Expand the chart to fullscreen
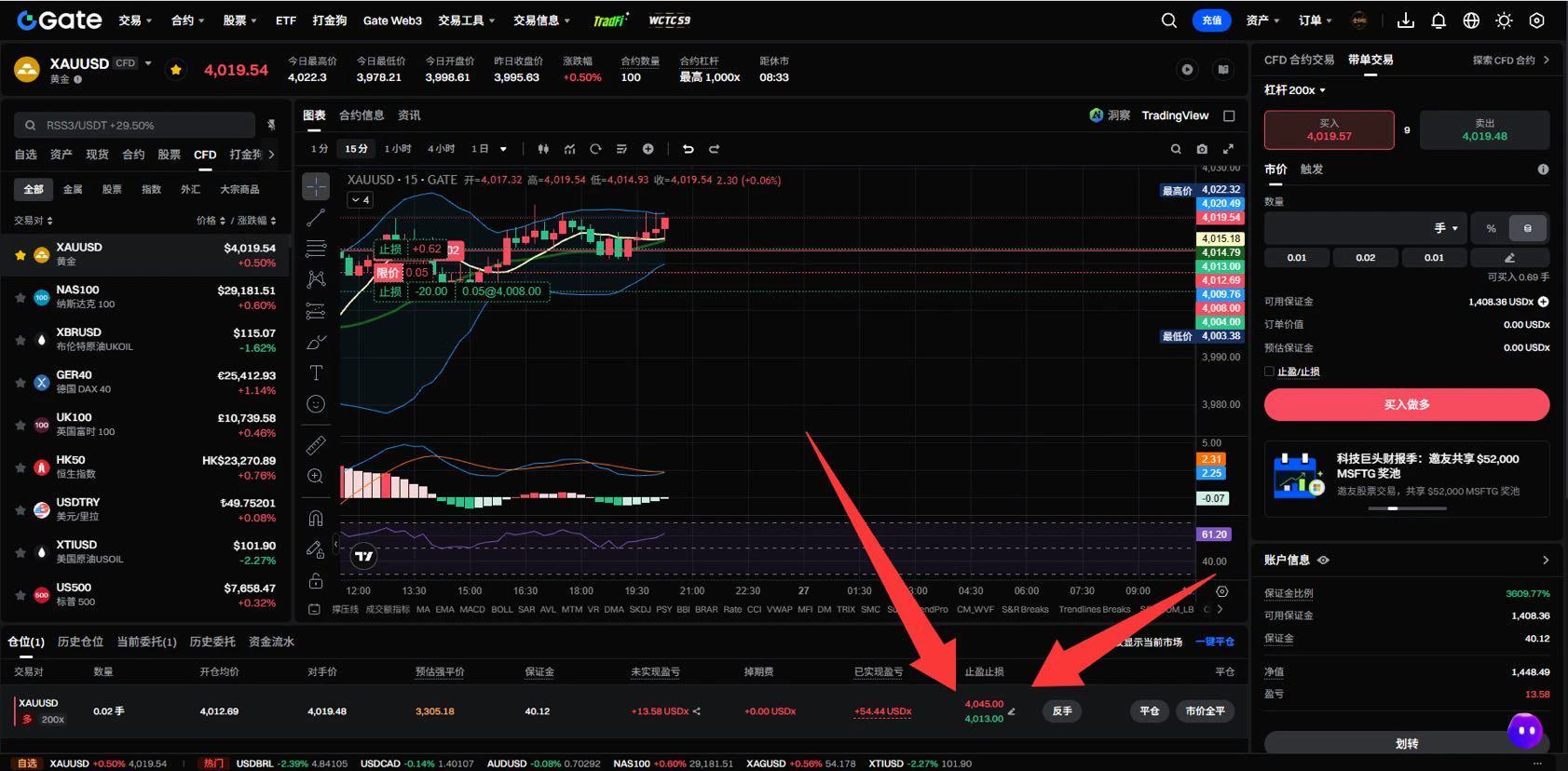1568x771 pixels. pos(1228,149)
